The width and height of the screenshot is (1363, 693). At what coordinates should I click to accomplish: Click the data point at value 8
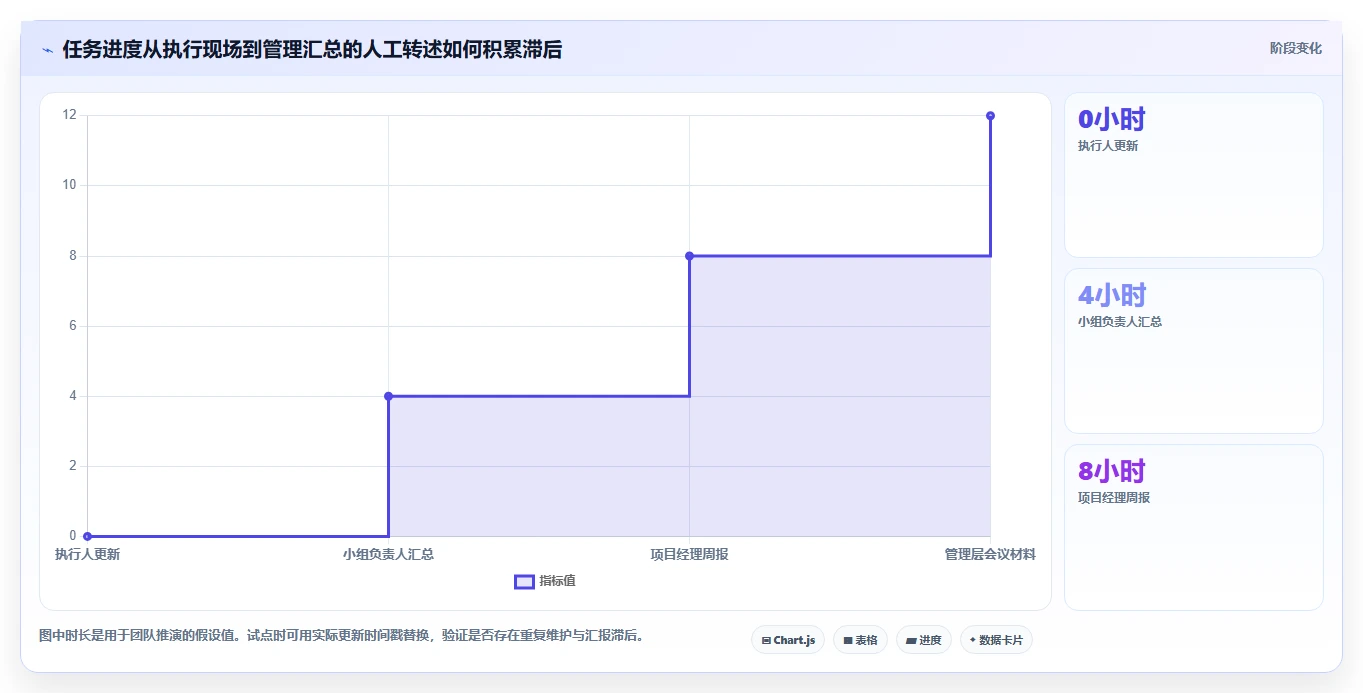tap(690, 256)
